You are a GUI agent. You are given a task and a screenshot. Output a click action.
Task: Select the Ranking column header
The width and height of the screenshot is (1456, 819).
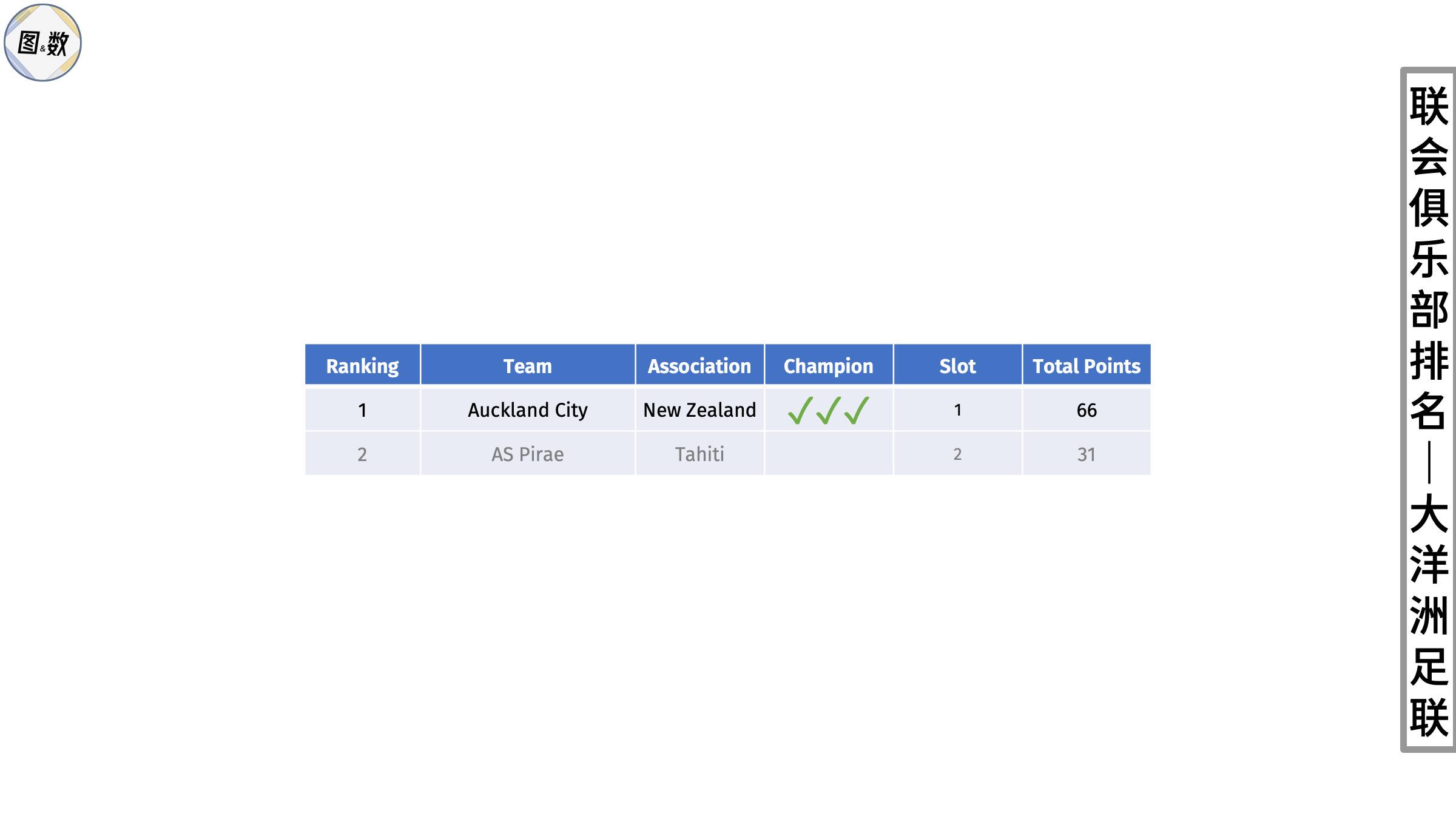click(362, 365)
